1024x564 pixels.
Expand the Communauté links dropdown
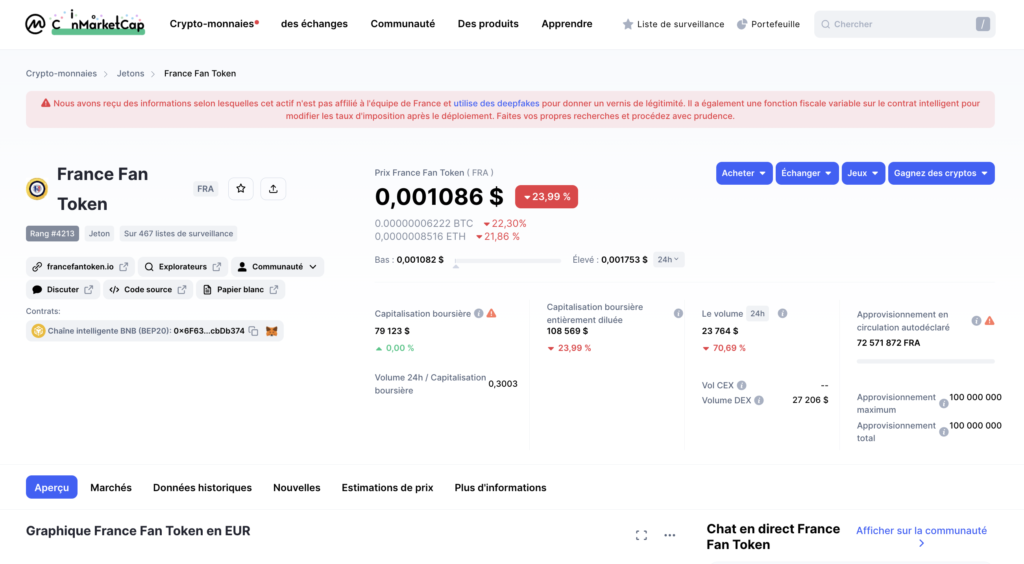click(x=277, y=267)
